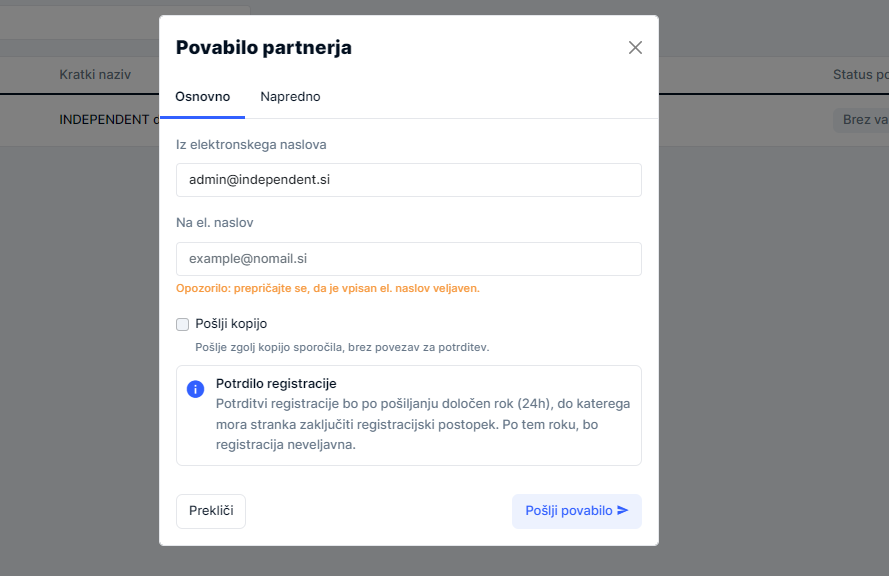The image size is (889, 576).
Task: Click the Pošlji povabilo button text
Action: 568,510
